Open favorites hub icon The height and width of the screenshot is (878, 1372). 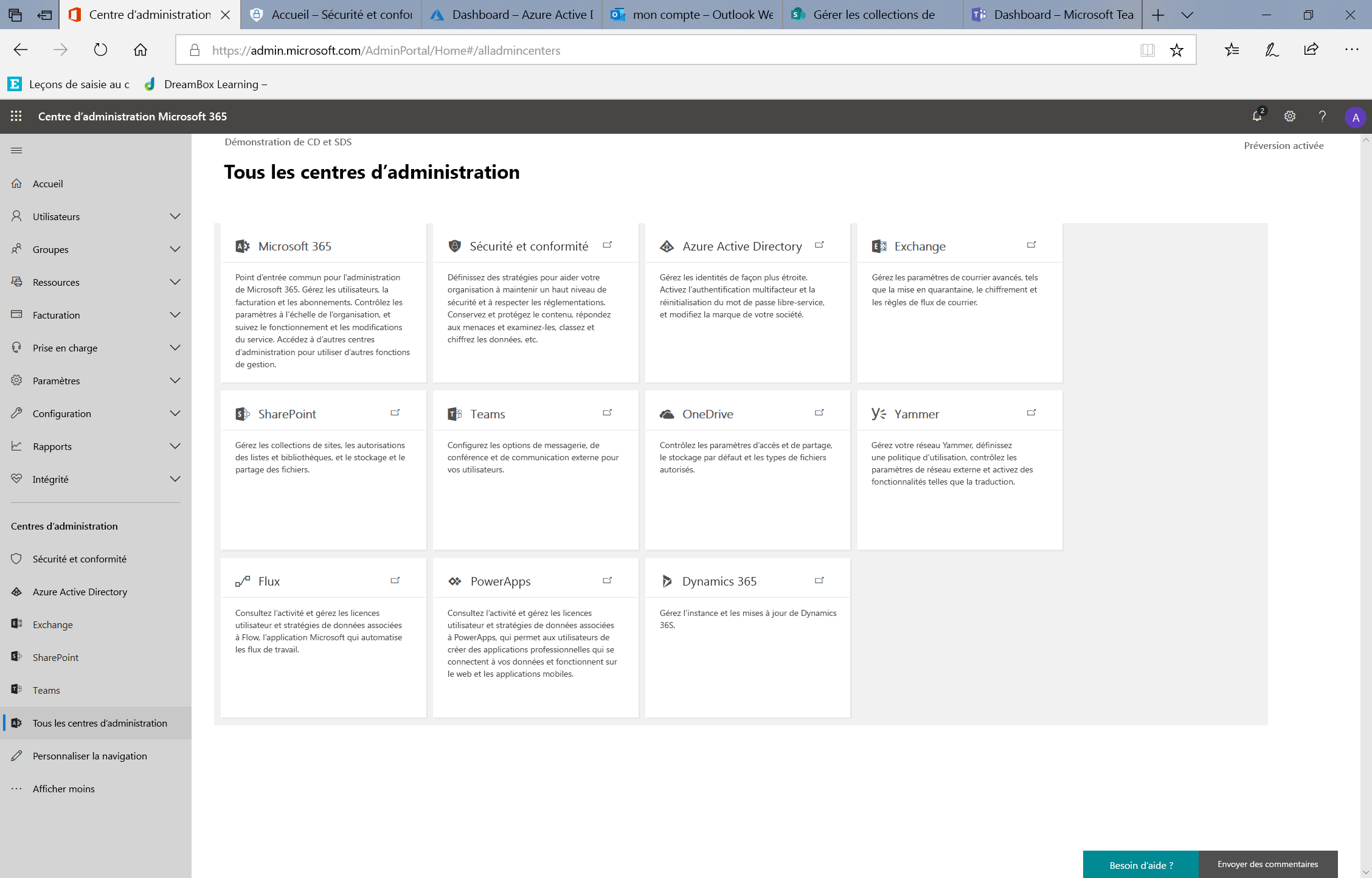[1232, 50]
